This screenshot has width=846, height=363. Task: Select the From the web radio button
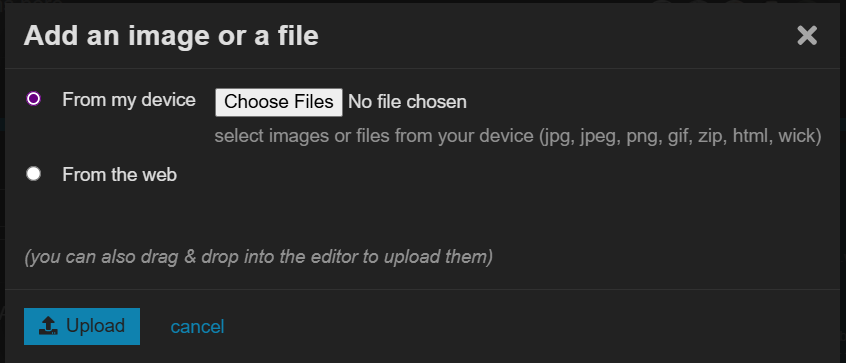(33, 174)
